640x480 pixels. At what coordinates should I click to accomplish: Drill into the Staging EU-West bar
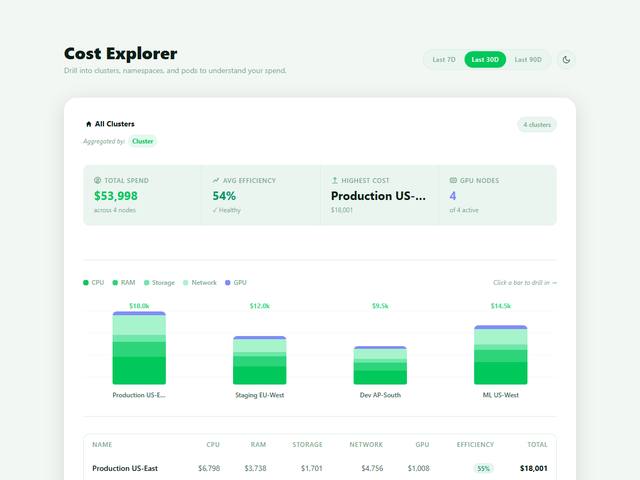260,360
